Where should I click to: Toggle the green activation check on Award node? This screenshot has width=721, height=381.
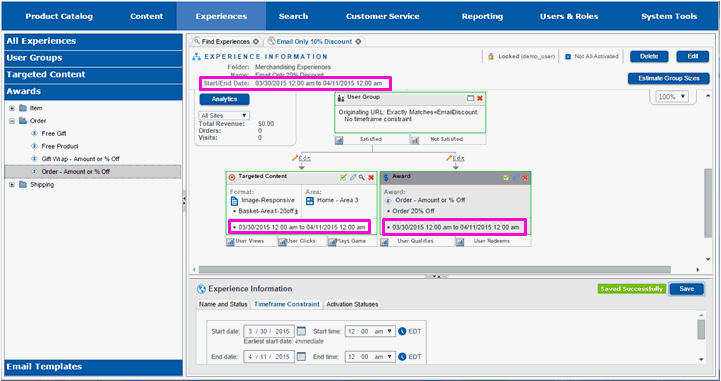click(x=506, y=177)
